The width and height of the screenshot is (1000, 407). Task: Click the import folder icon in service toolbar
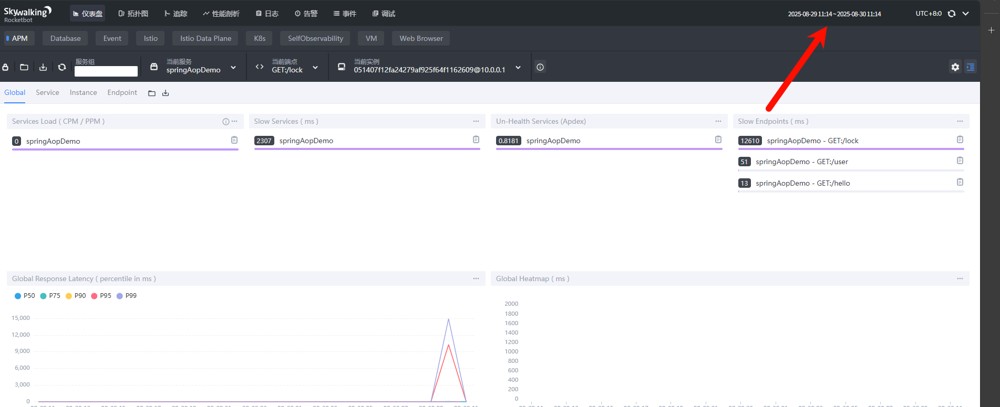pos(24,67)
